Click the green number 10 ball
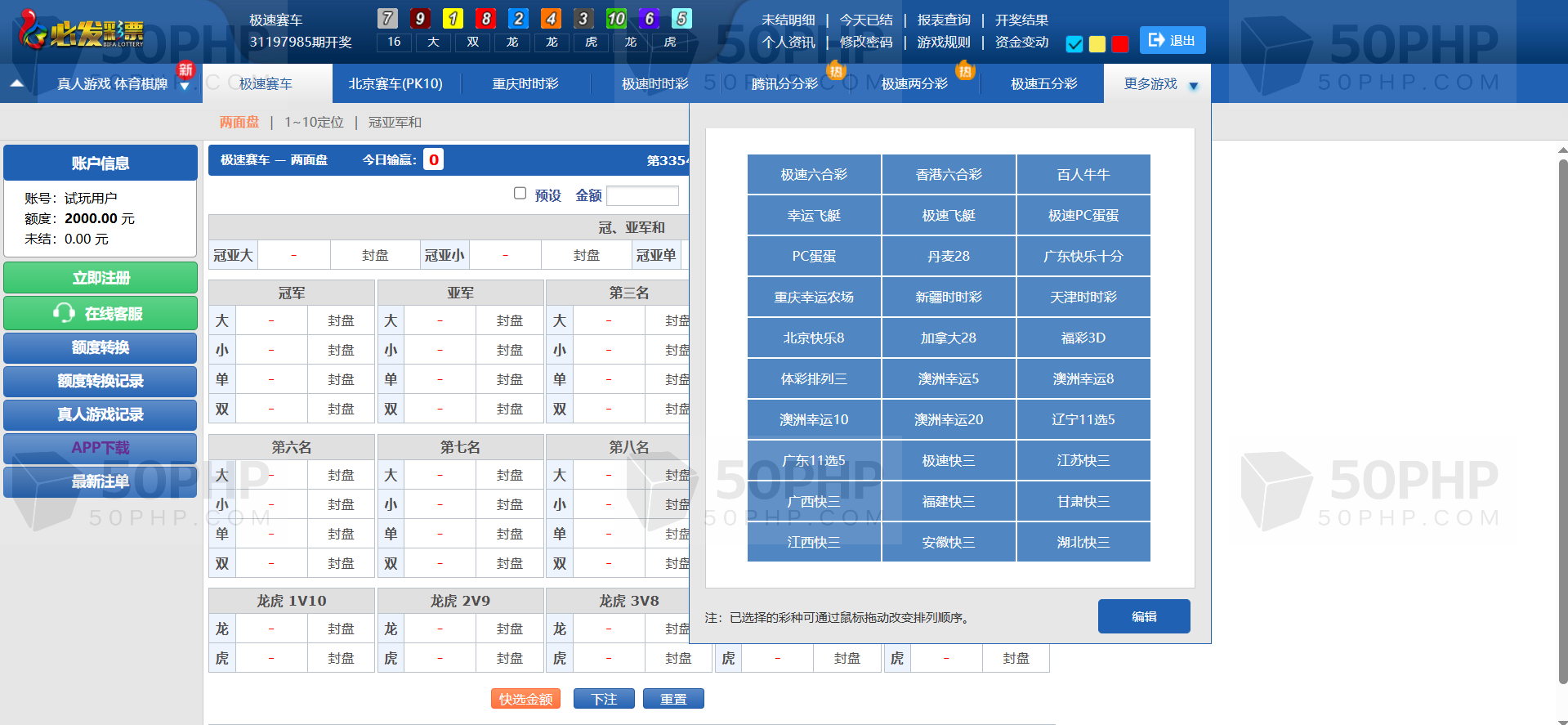The image size is (1568, 725). point(616,18)
